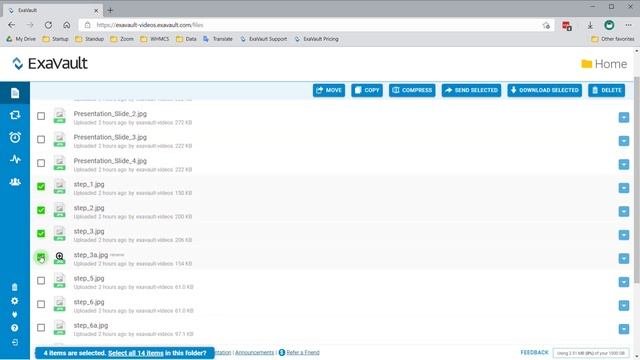Click the Copy button
Viewport: 640px width, 360px height.
coord(367,90)
